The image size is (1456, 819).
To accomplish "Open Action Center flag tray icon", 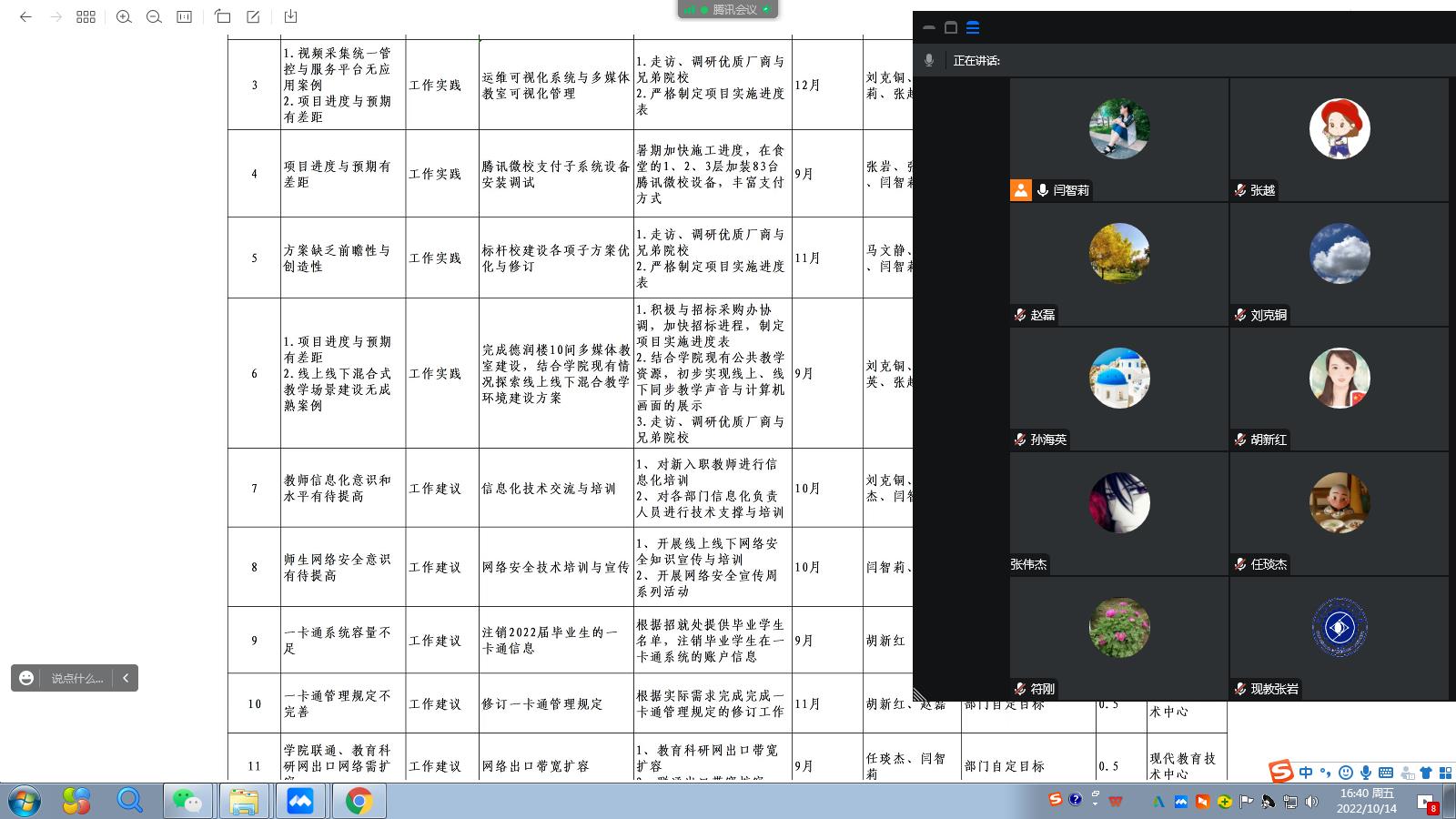I will (x=1247, y=802).
